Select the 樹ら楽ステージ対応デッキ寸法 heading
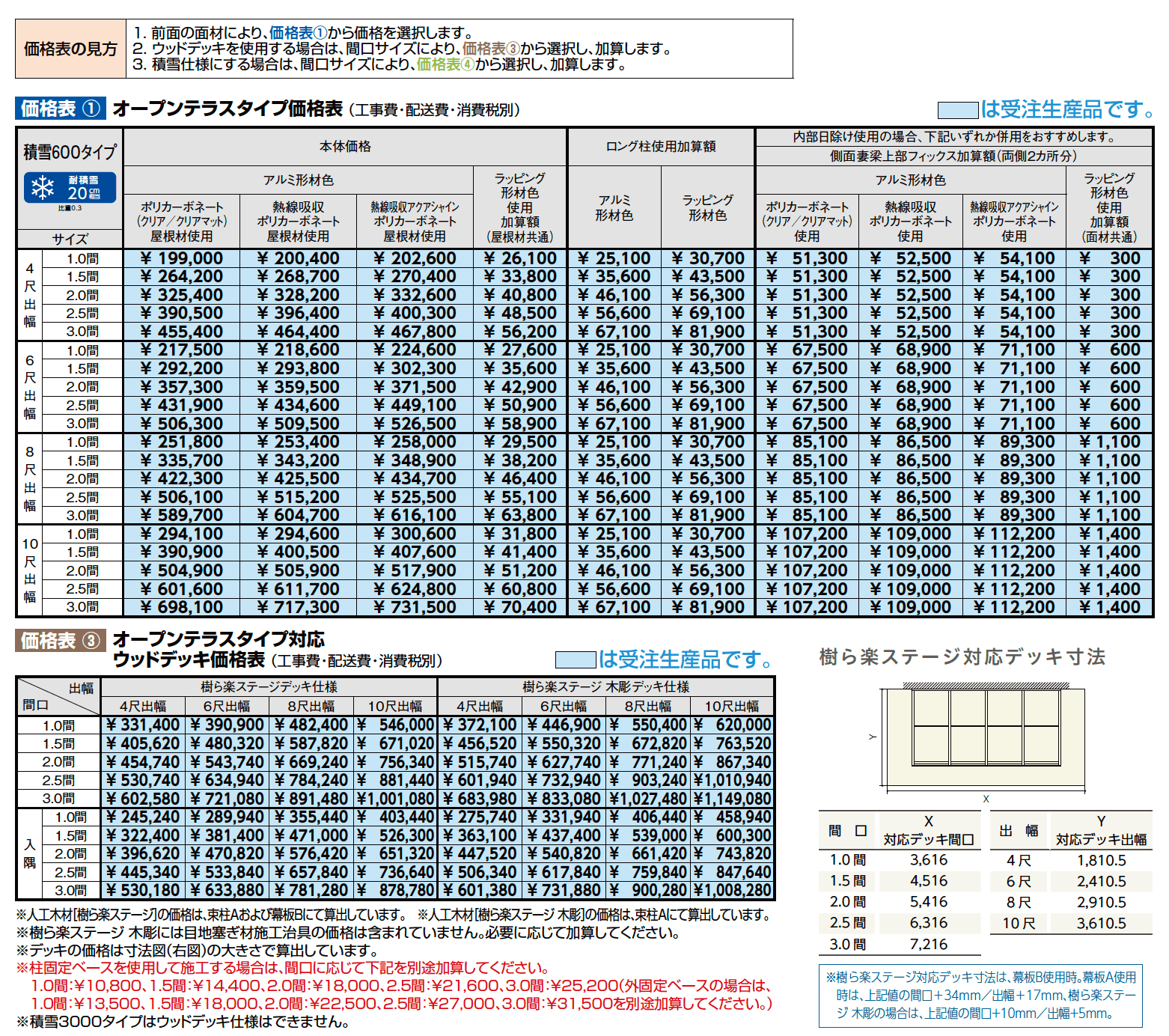Viewport: 1169px width, 1036px height. (962, 656)
